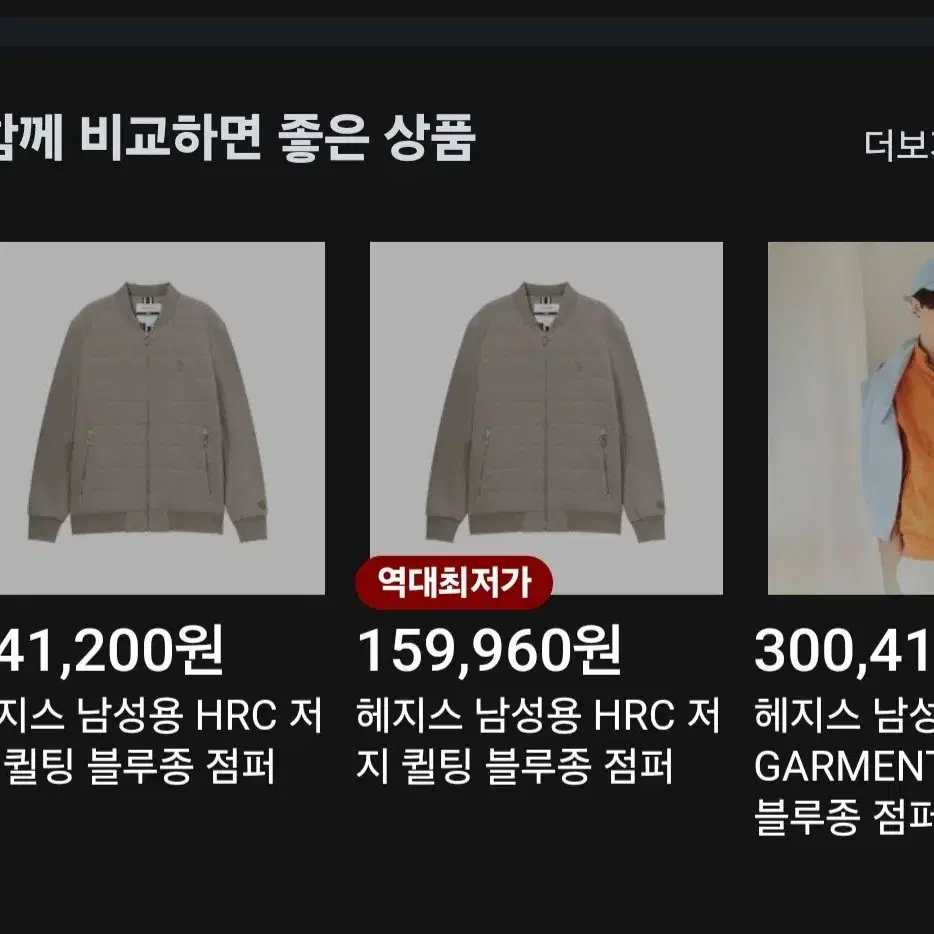Click the 더보기 link
The height and width of the screenshot is (934, 934).
899,144
